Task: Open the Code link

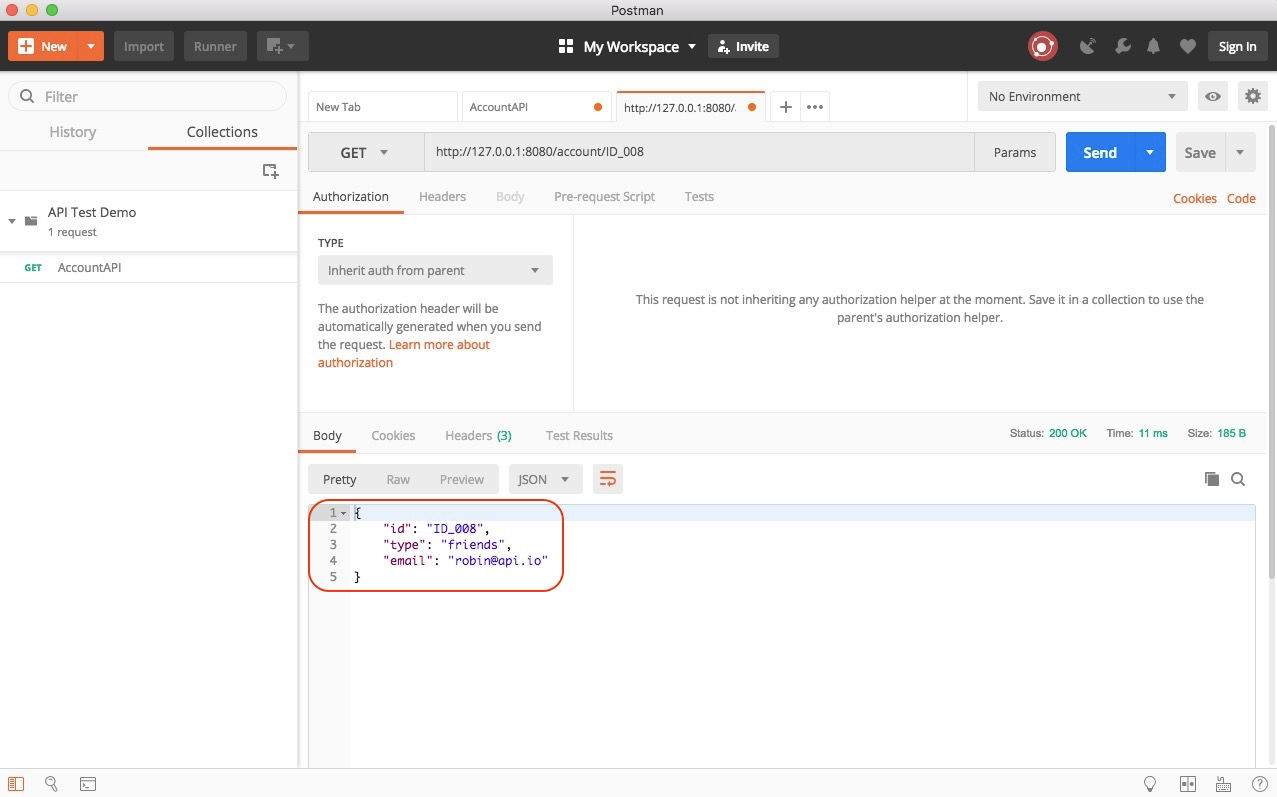Action: pyautogui.click(x=1241, y=198)
